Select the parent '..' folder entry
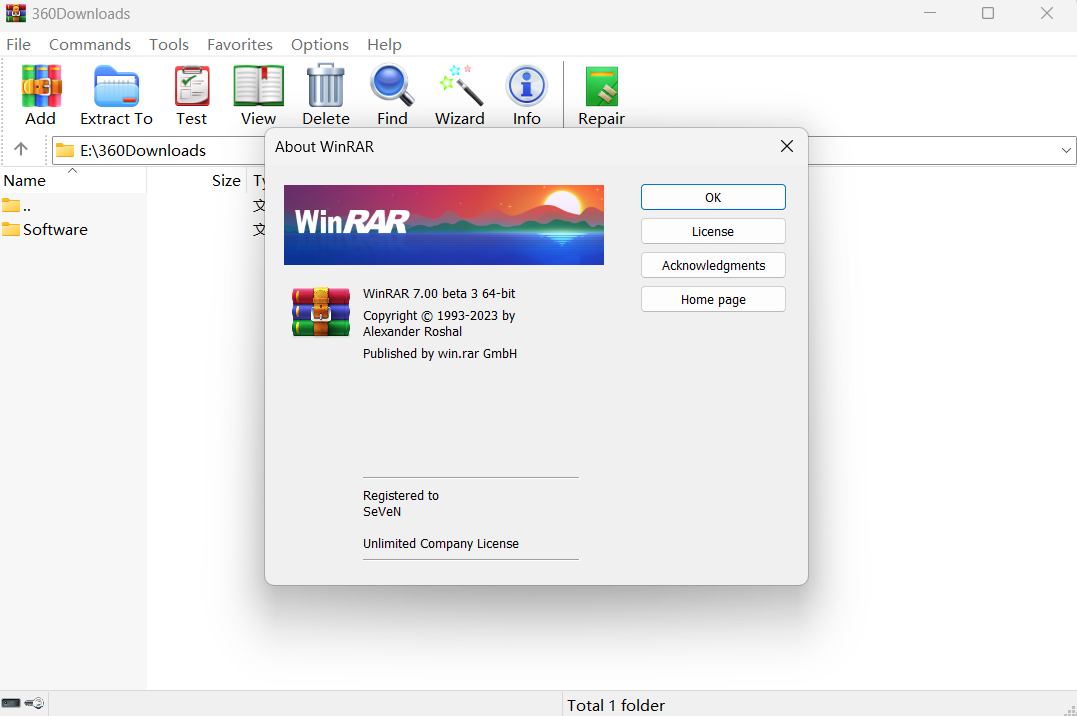 pos(16,205)
